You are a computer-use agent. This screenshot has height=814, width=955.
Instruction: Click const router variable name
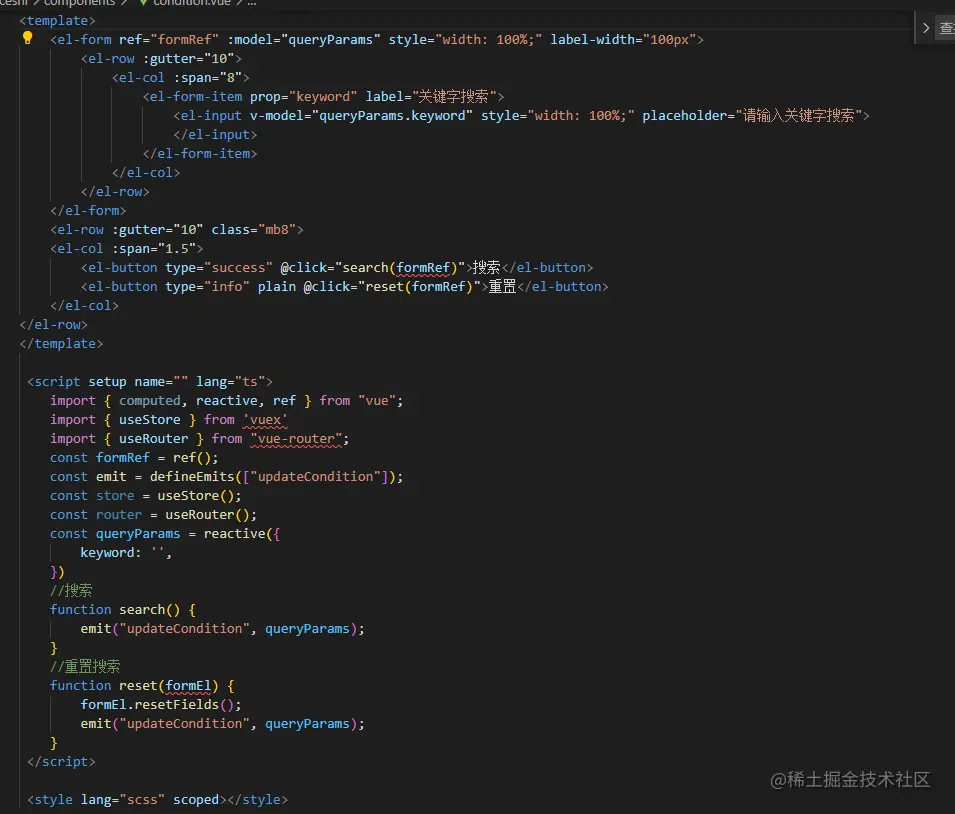[x=119, y=515]
